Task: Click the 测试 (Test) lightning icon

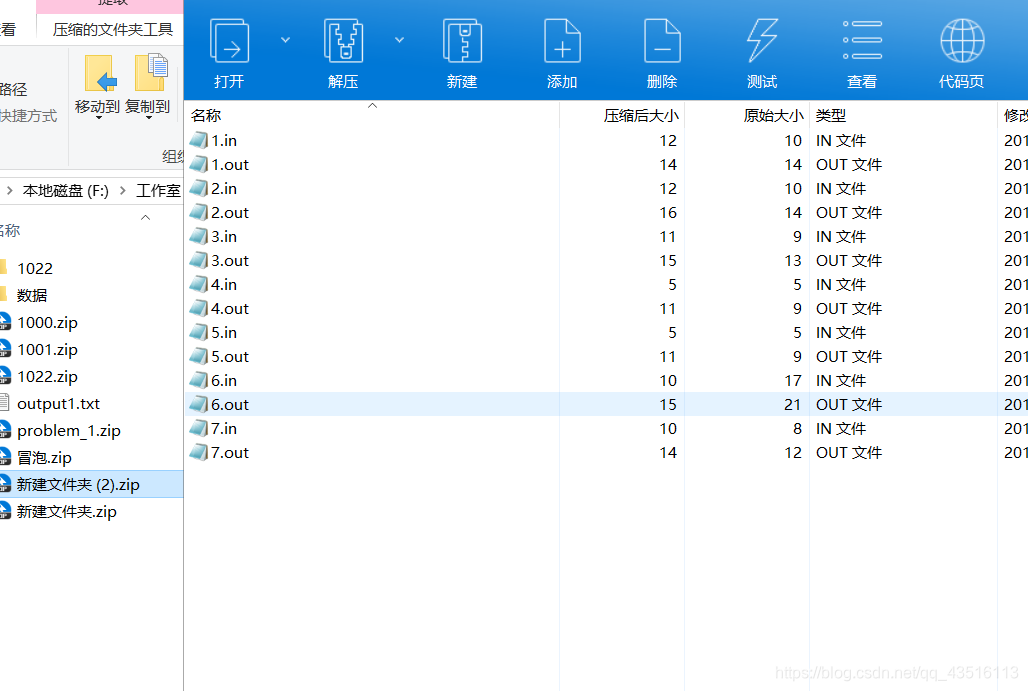Action: (x=762, y=41)
